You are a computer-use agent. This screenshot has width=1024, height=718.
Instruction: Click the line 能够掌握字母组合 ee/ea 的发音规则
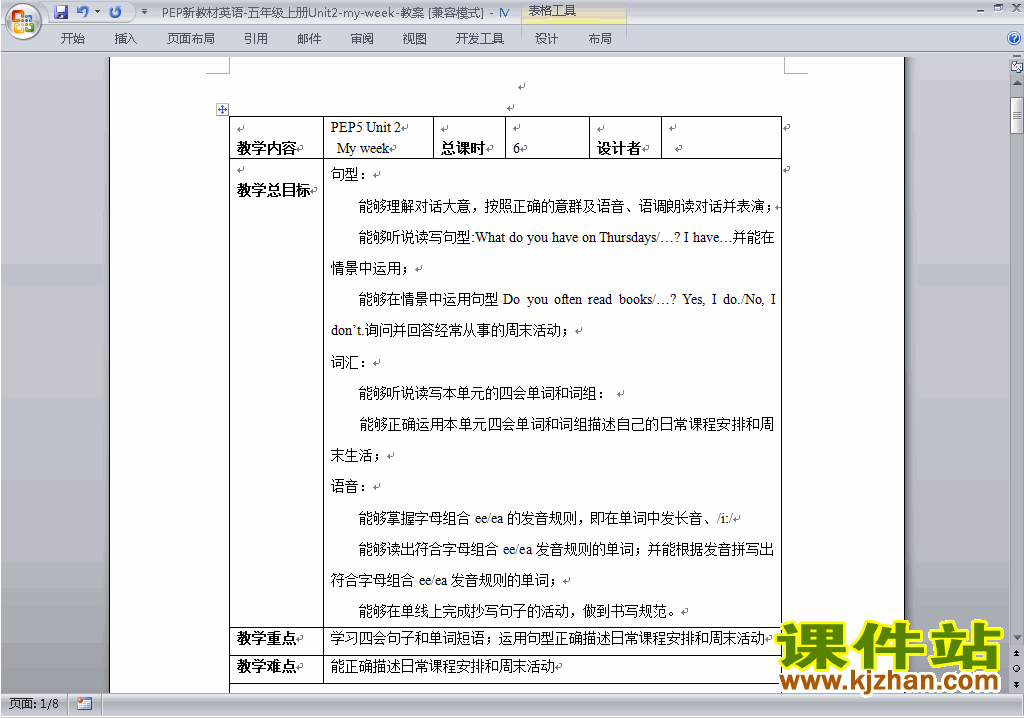pyautogui.click(x=545, y=518)
